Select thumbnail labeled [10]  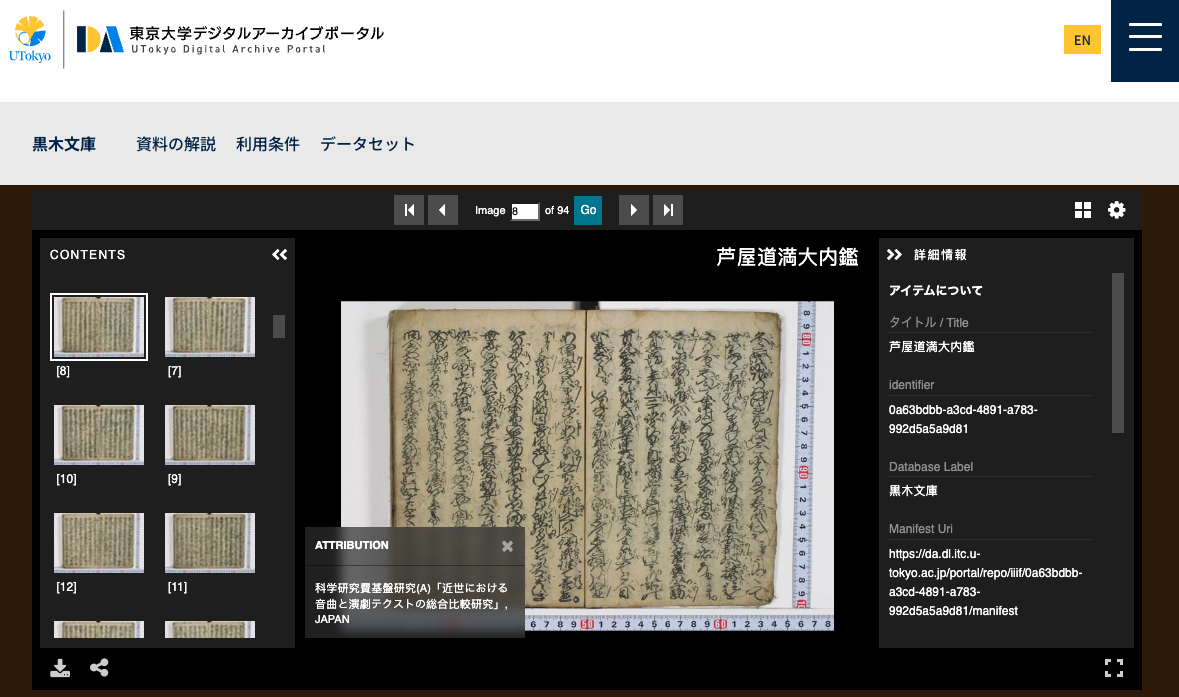click(99, 435)
